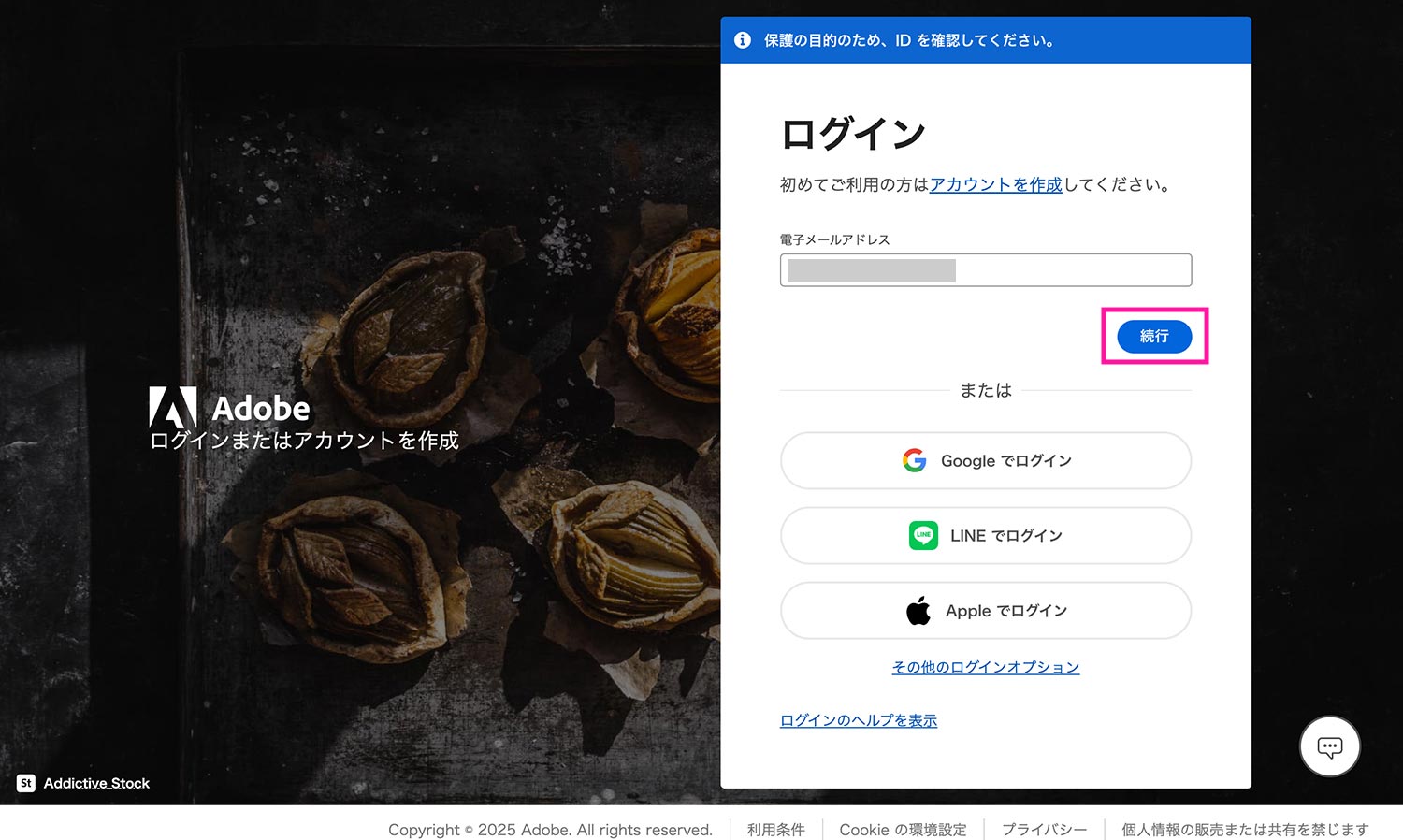Click the info icon in the blue banner
Viewport: 1403px width, 840px height.
744,40
